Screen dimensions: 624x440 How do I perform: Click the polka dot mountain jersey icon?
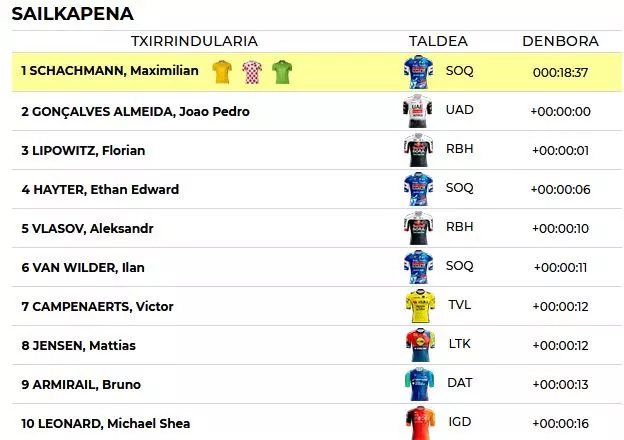coord(251,71)
